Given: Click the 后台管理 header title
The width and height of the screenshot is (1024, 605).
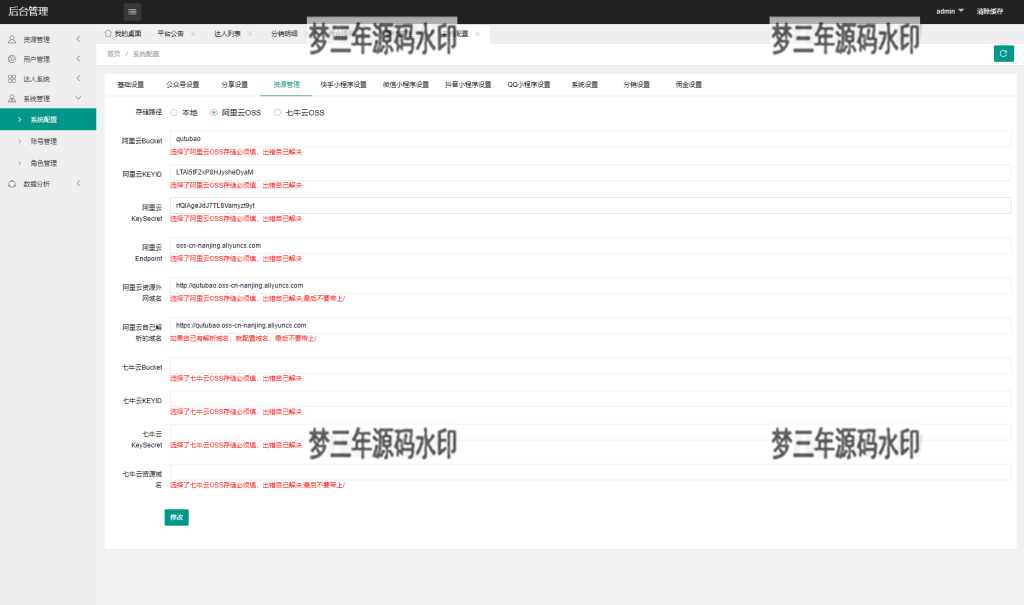Looking at the screenshot, I should [x=28, y=11].
